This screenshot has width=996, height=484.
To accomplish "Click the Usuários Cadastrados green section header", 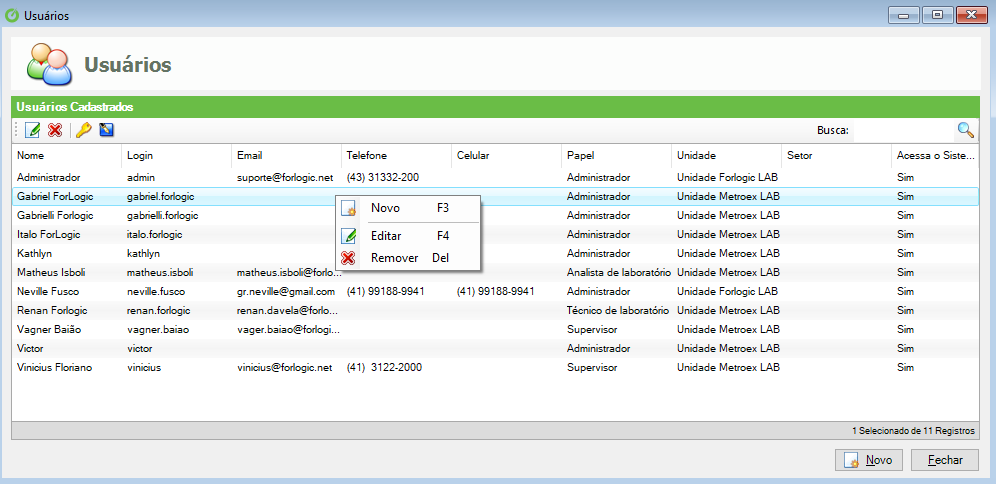I will [495, 107].
